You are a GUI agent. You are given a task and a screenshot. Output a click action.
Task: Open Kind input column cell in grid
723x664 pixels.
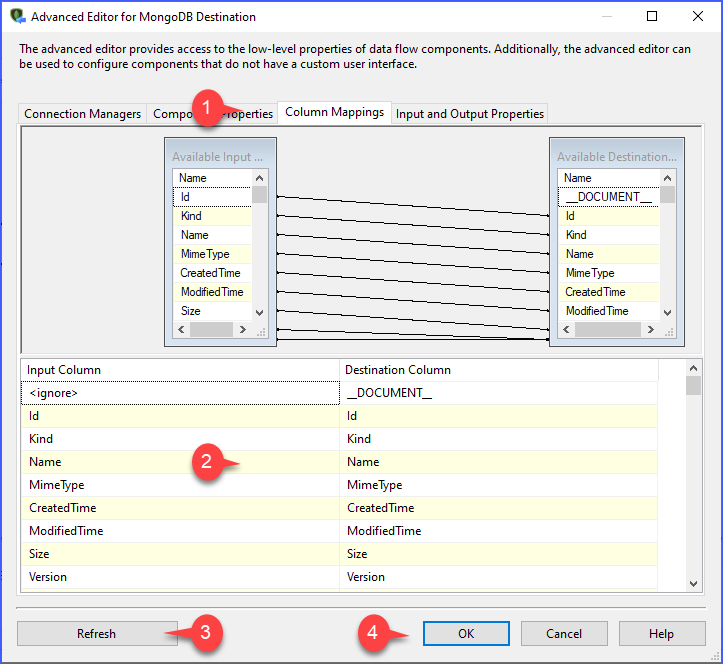pyautogui.click(x=180, y=439)
